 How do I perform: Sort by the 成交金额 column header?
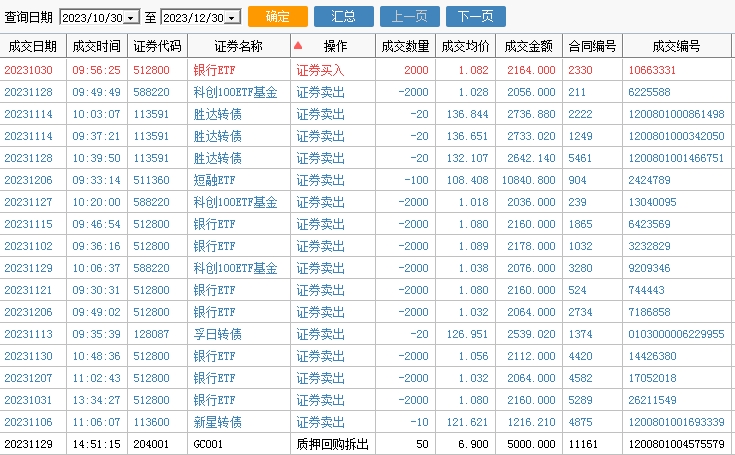(x=529, y=46)
